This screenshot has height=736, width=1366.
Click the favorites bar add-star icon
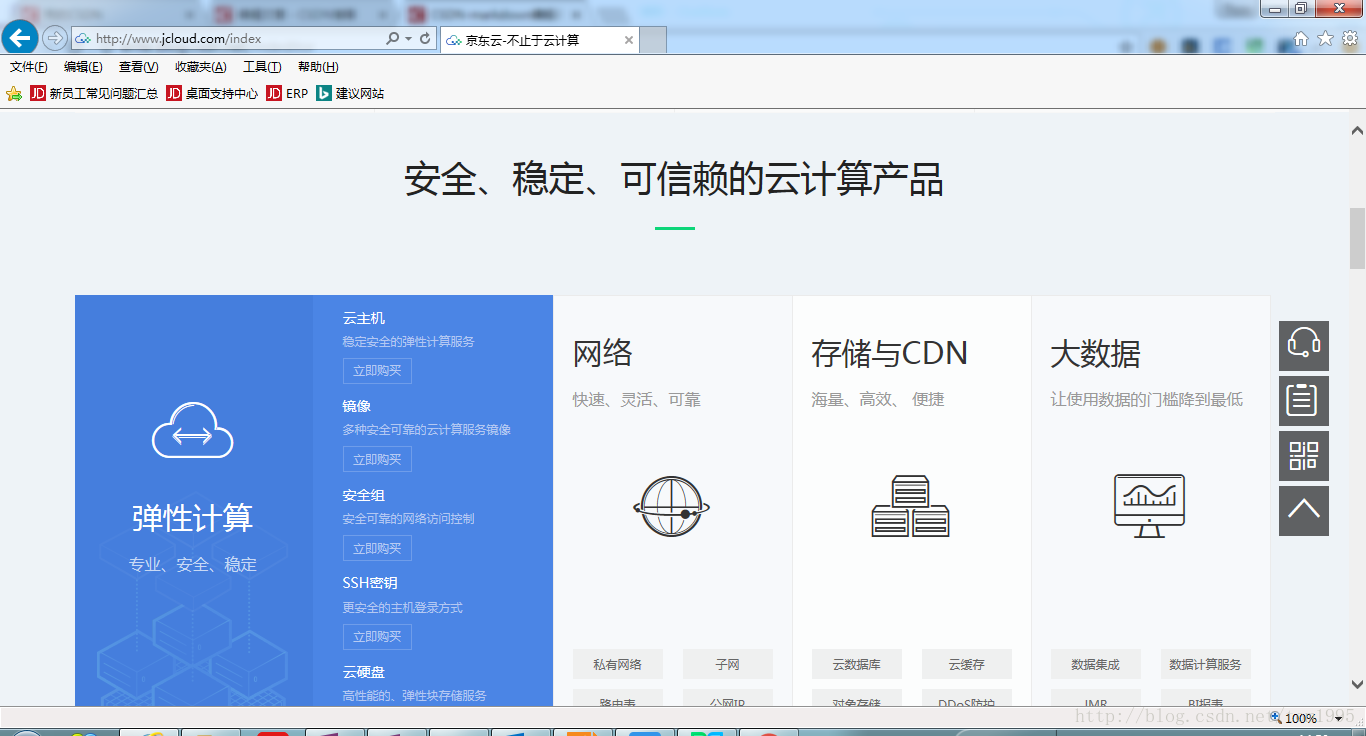coord(14,94)
